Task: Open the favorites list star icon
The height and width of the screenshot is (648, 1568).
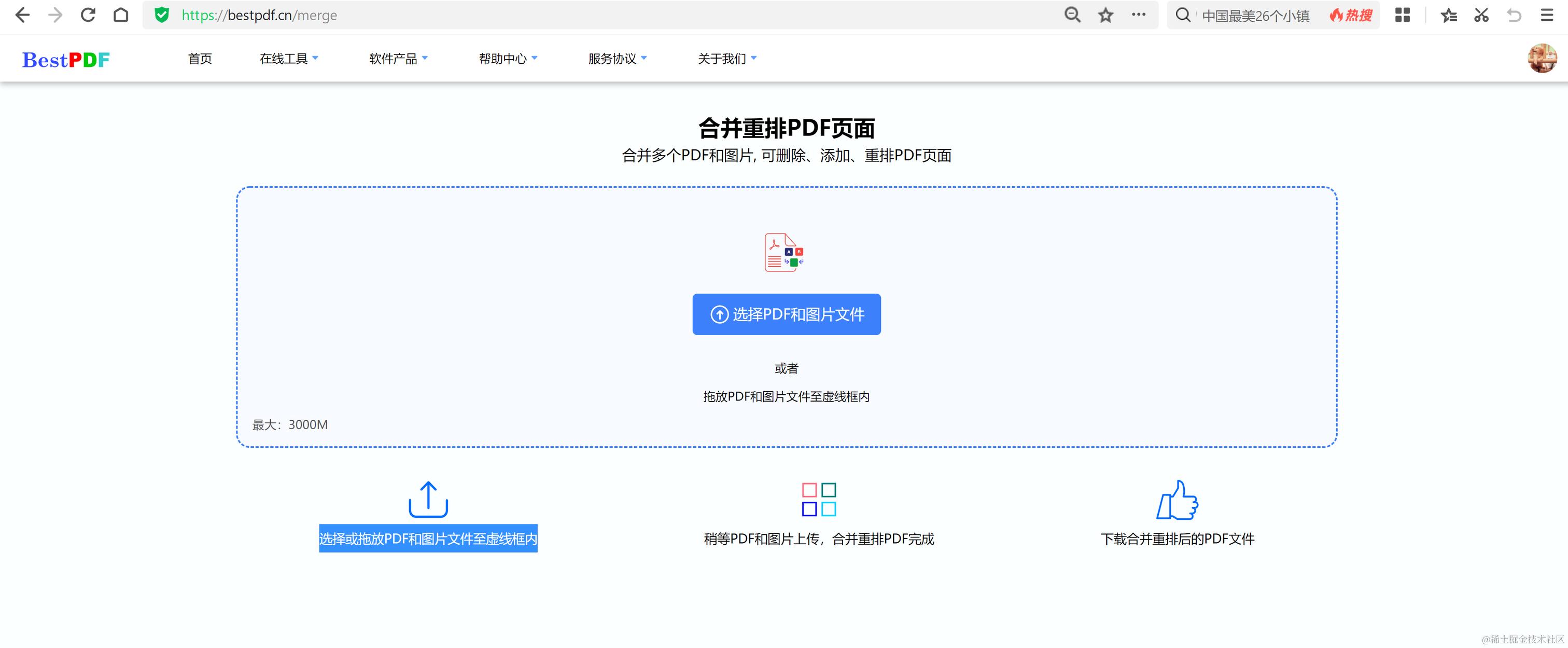Action: coord(1449,15)
